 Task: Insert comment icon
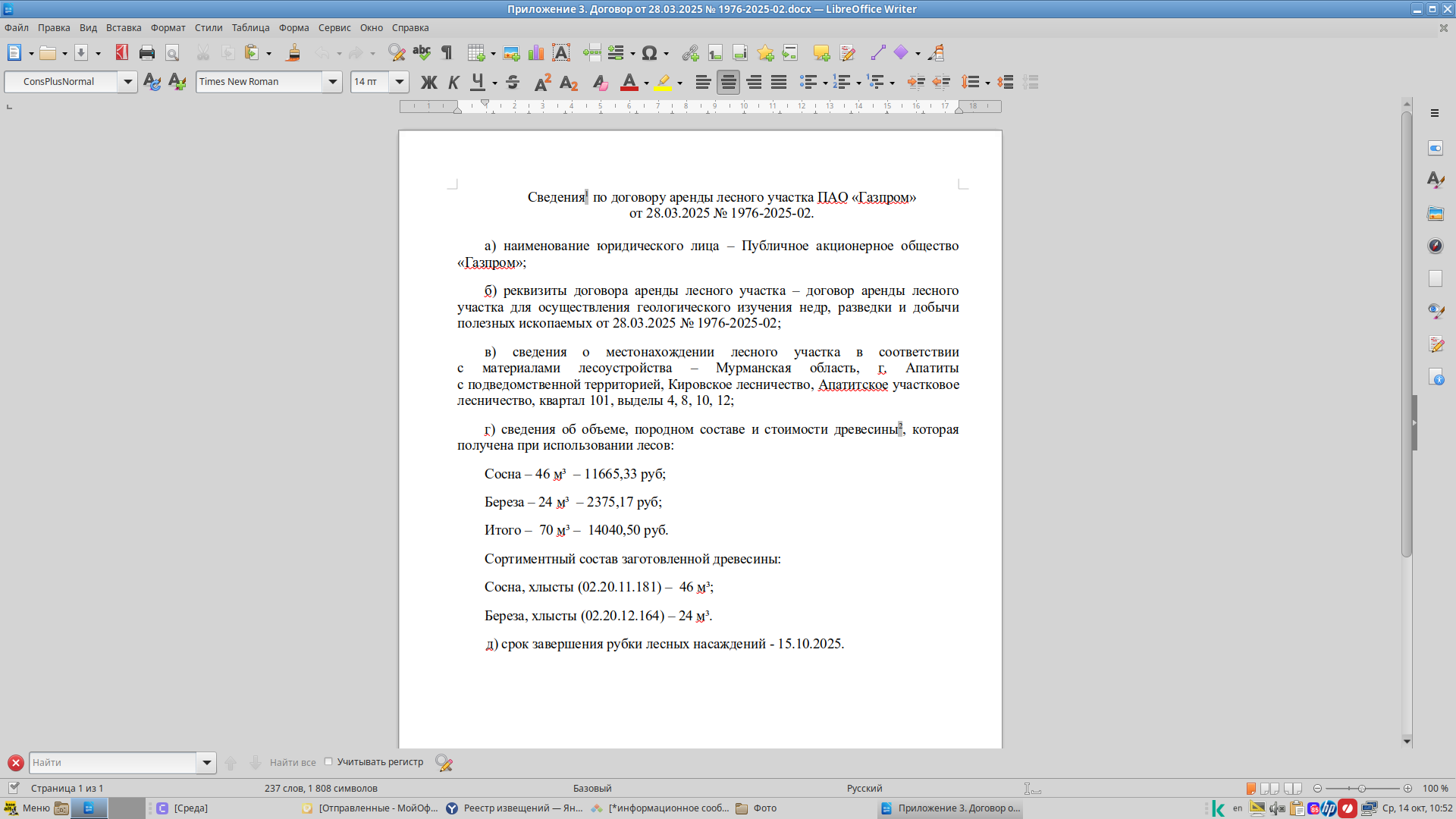point(821,52)
